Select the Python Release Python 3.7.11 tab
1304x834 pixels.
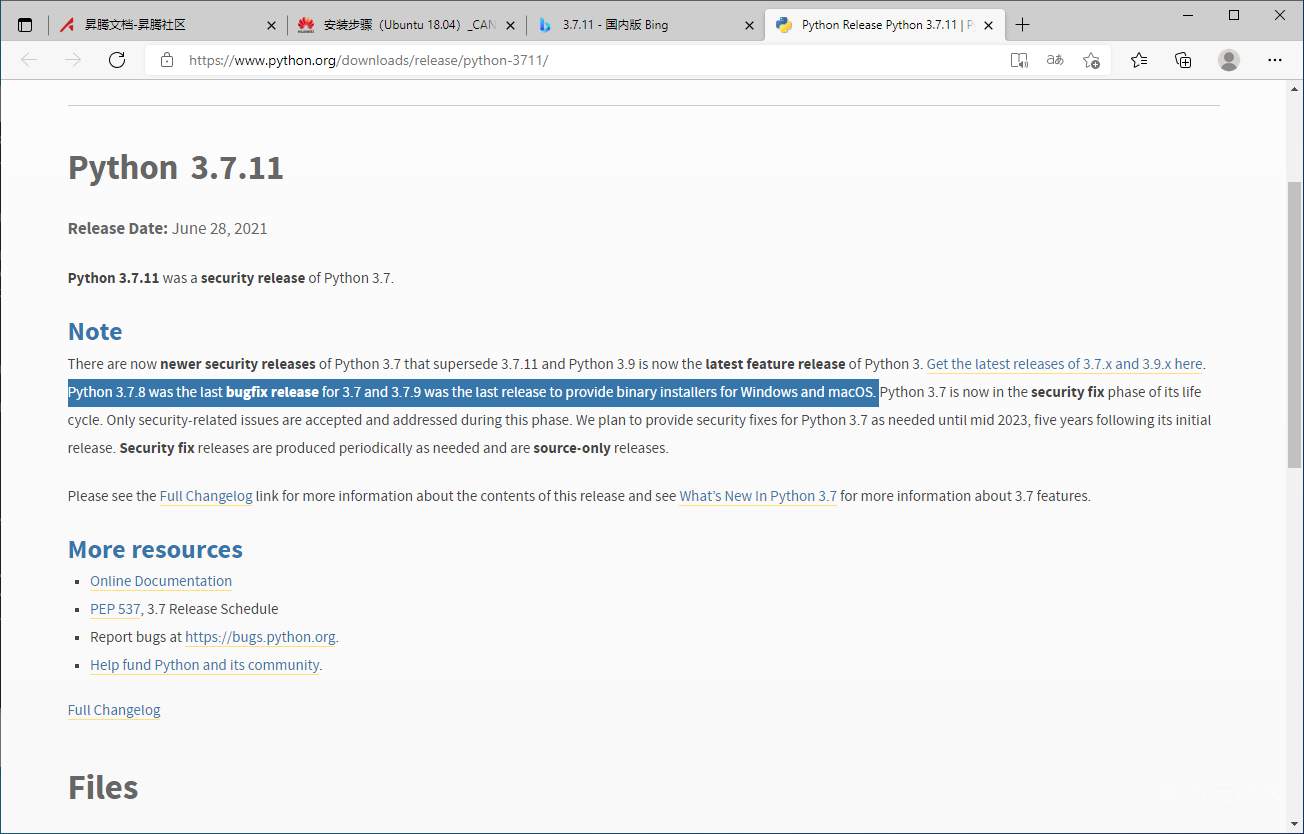click(x=885, y=25)
